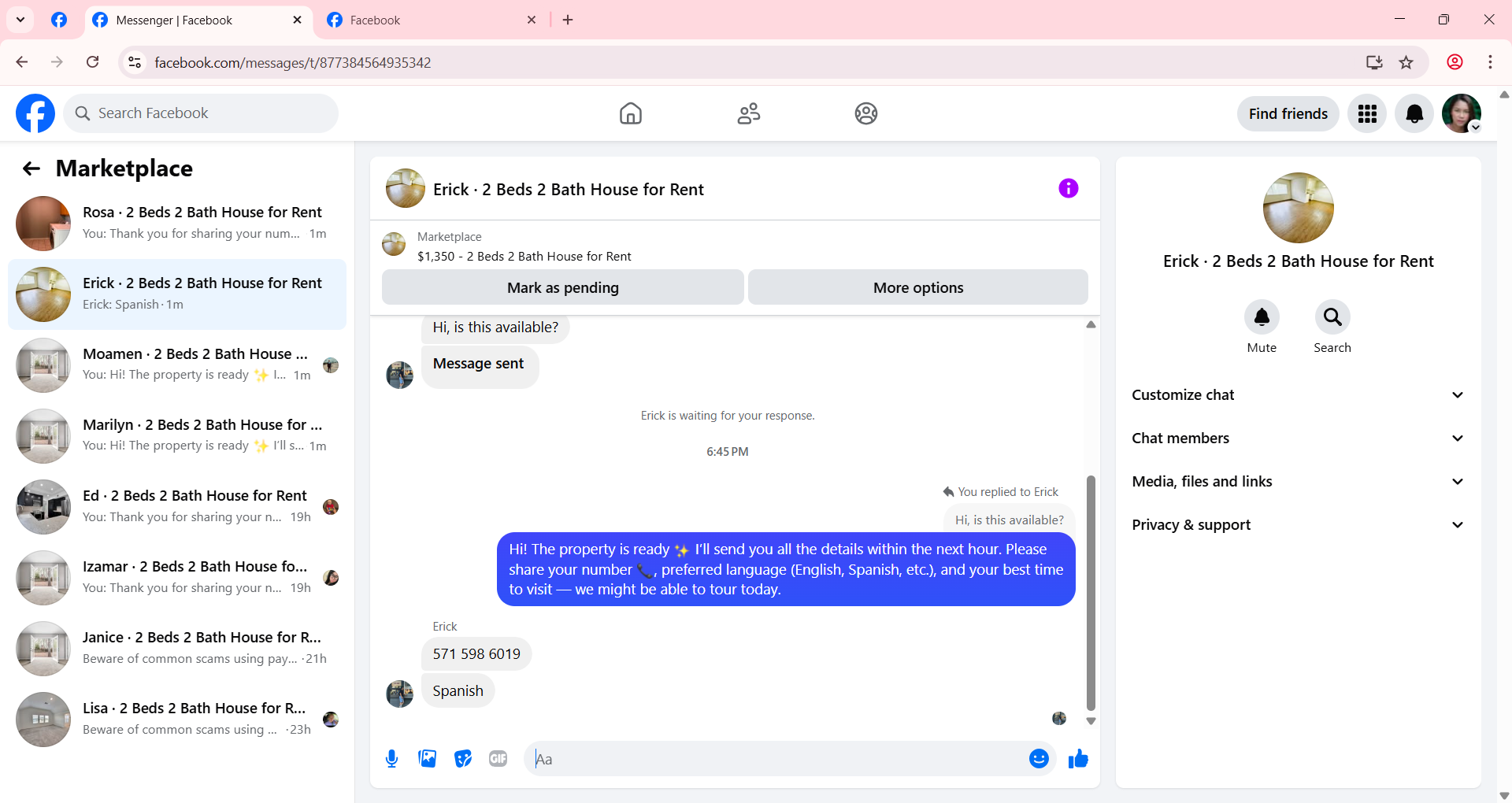Choose a GIF icon
1512x803 pixels.
[x=498, y=759]
